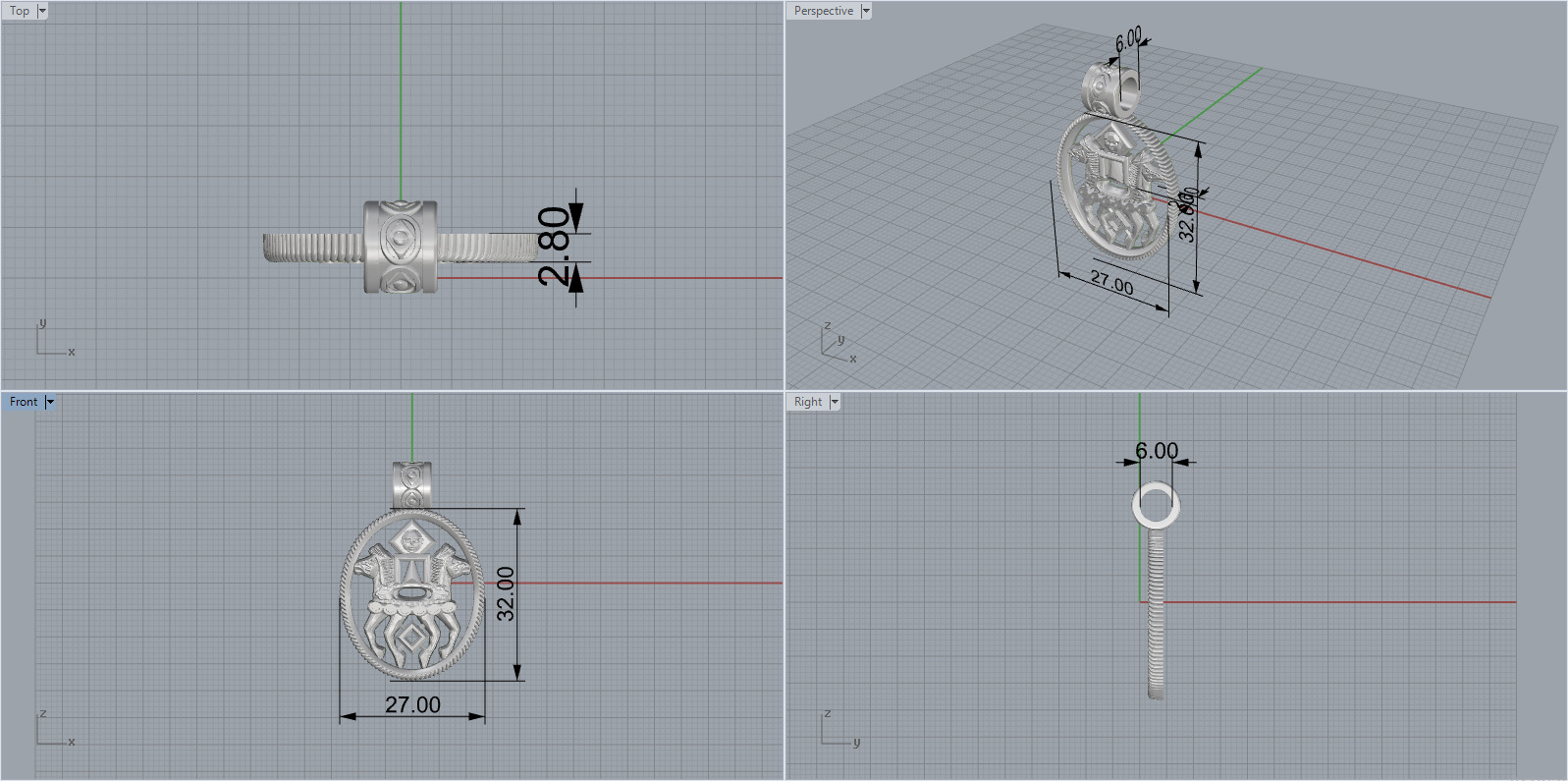Select the 2.80 dimension in Top view
Viewport: 1568px width, 781px height.
click(555, 246)
